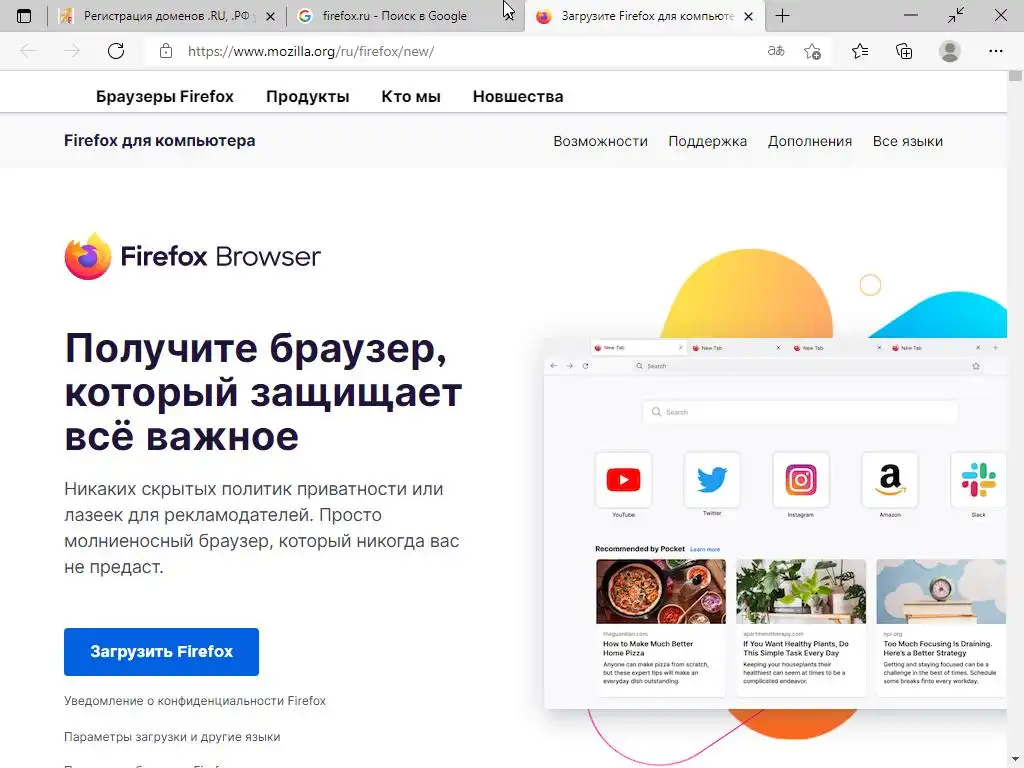The image size is (1024, 768).
Task: Click the Slack tile in the preview
Action: (x=978, y=480)
